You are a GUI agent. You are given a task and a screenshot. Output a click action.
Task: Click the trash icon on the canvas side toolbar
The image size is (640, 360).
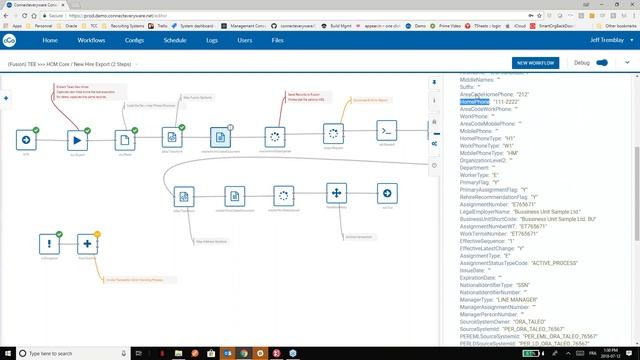click(434, 122)
